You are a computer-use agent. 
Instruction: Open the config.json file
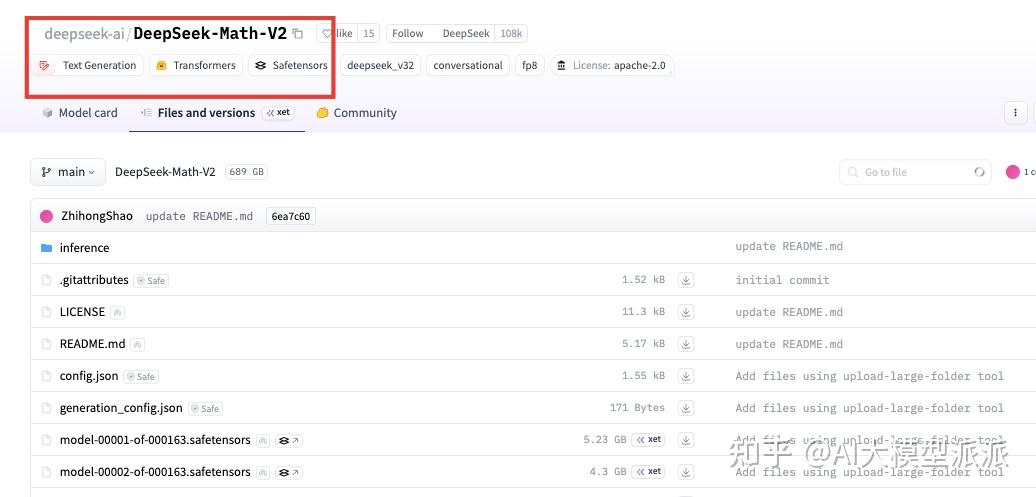[89, 376]
